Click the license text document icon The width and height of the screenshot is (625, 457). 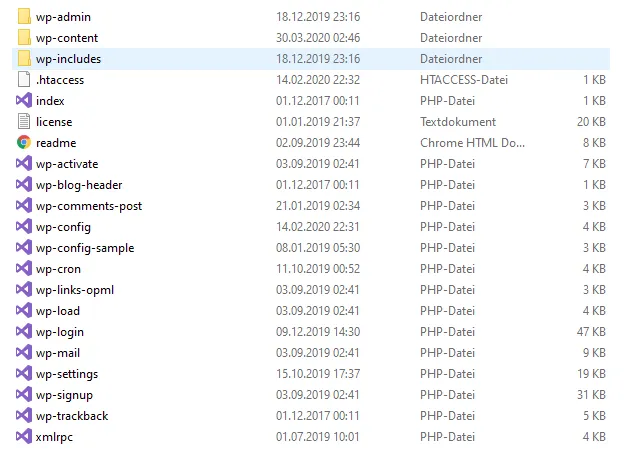tap(24, 122)
